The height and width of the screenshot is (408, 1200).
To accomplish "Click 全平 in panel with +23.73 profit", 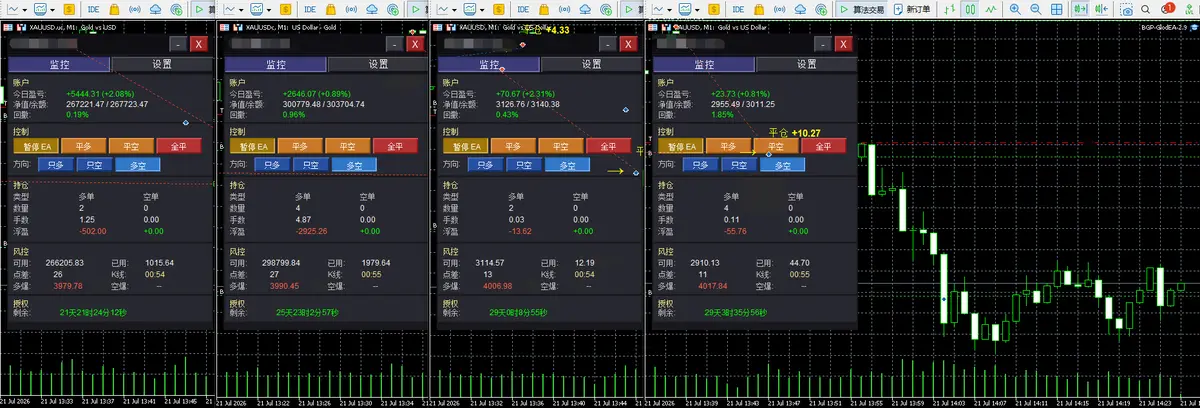I will click(x=824, y=146).
